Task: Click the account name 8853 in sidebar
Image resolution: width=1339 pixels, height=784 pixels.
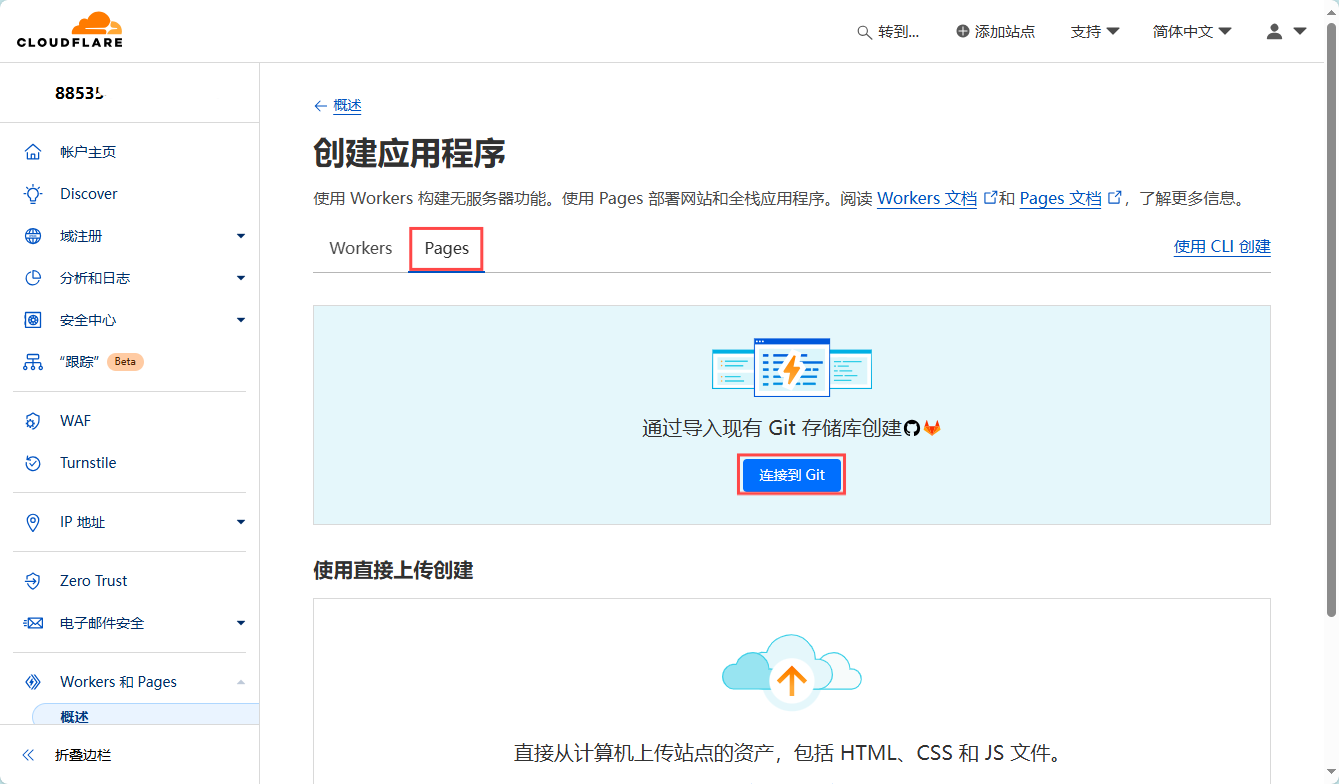Action: tap(79, 93)
